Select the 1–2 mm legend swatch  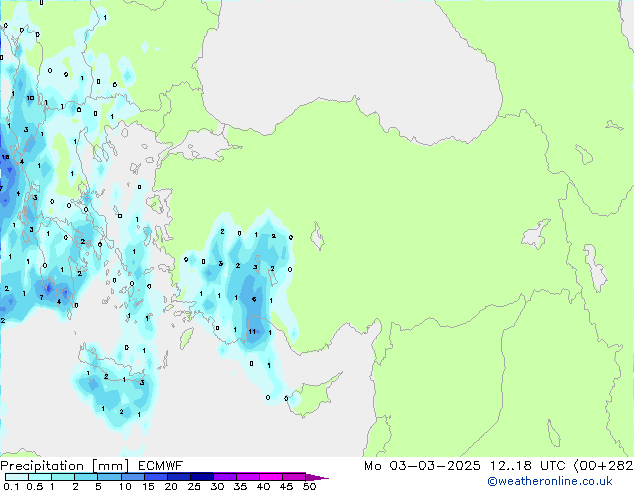pyautogui.click(x=63, y=477)
